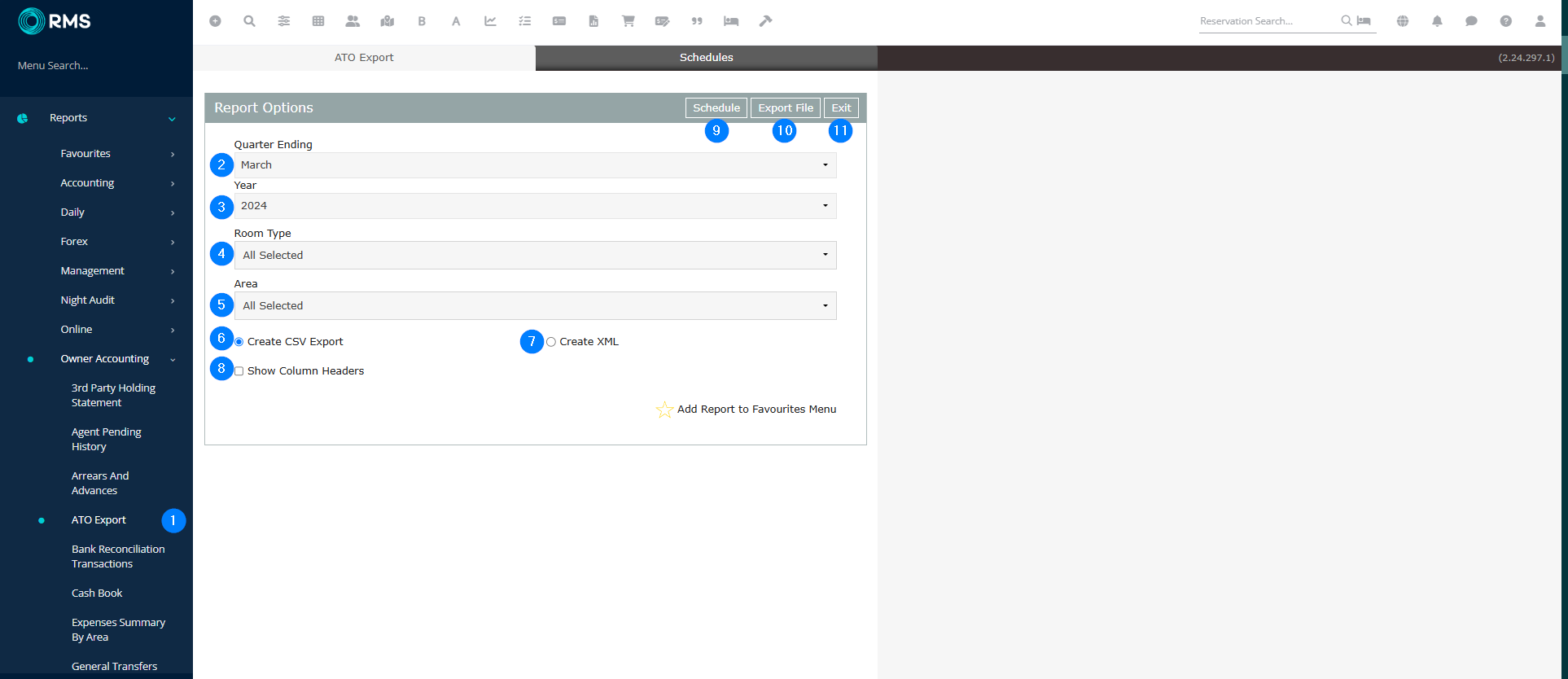The width and height of the screenshot is (1568, 679).
Task: Open the user profile icon
Action: pos(1540,21)
